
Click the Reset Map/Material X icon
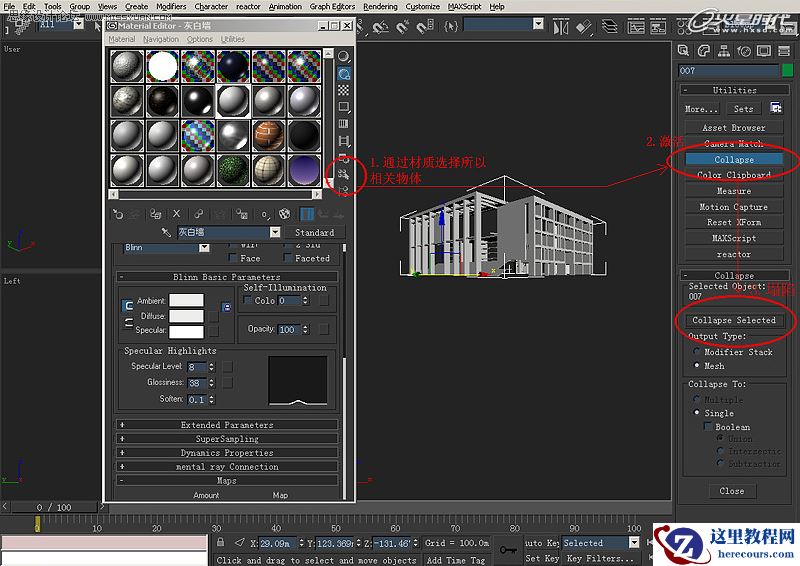(177, 214)
